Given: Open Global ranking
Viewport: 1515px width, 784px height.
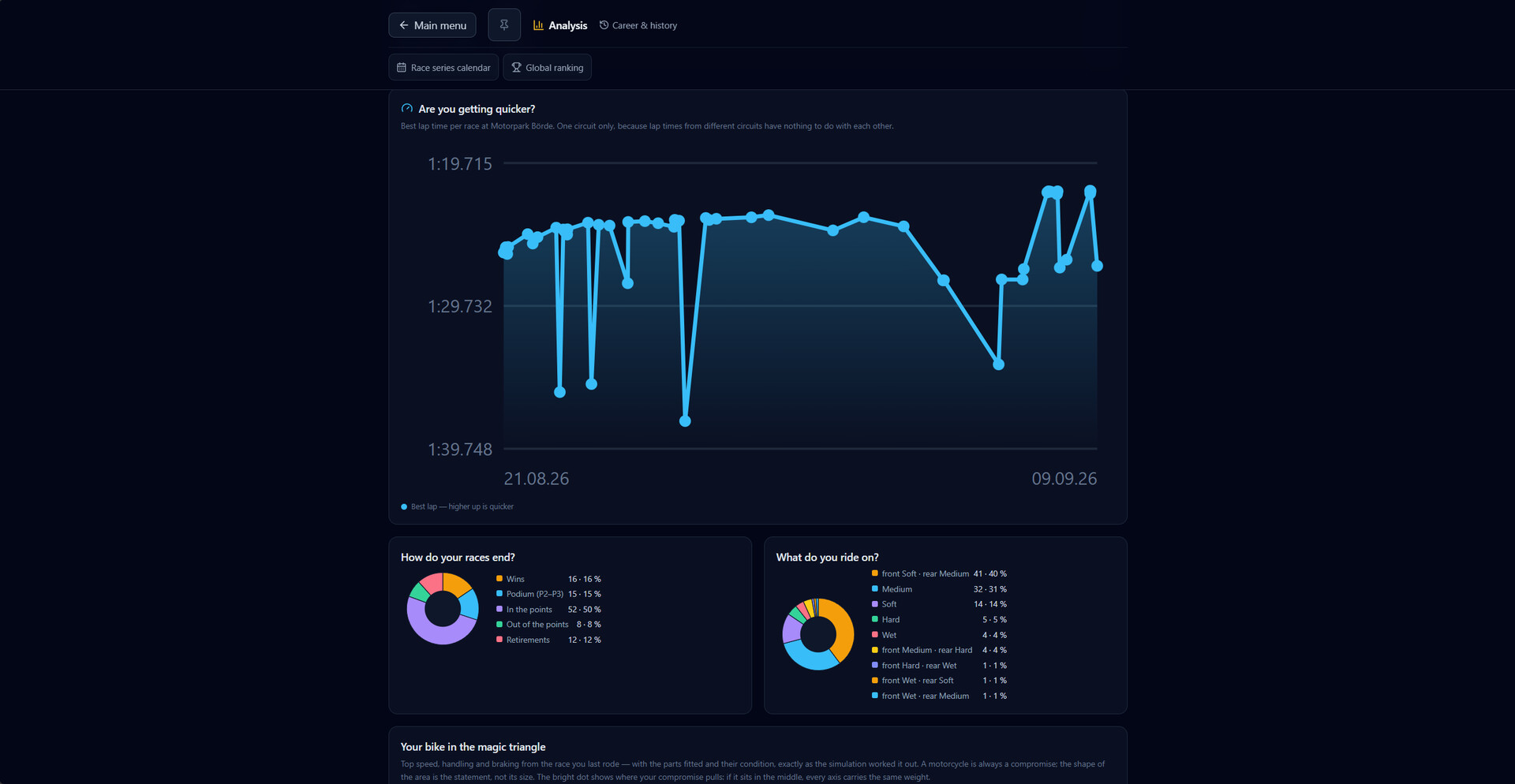Looking at the screenshot, I should tap(548, 68).
